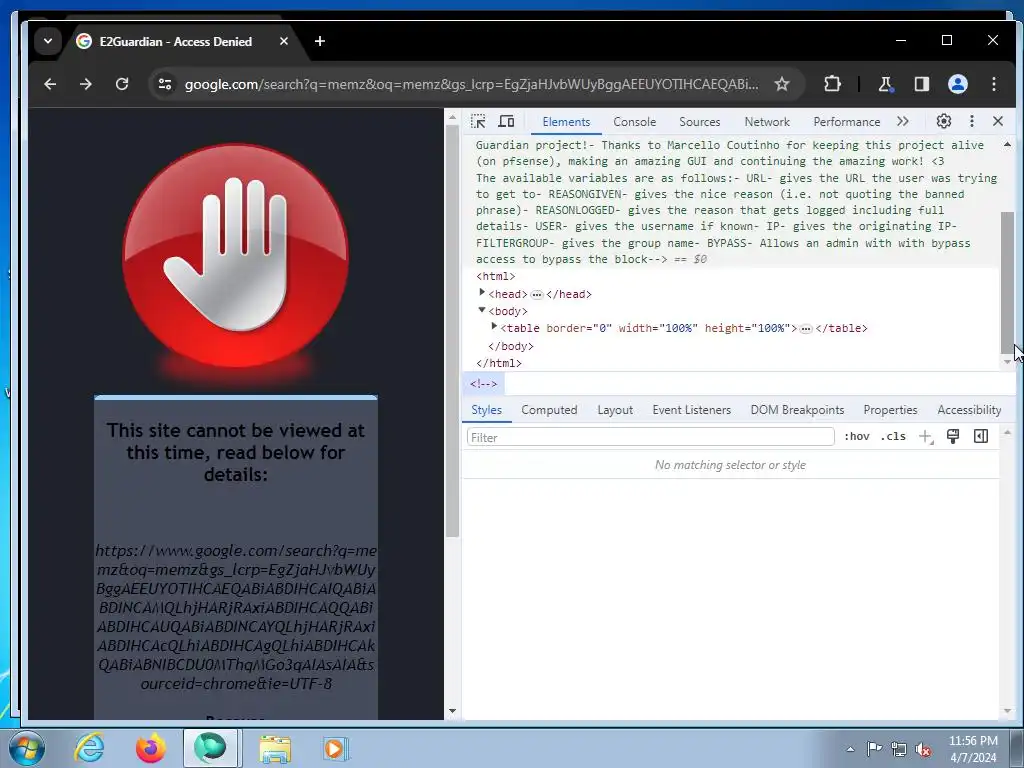Select the </body> closing tag line
The image size is (1024, 768).
point(511,346)
